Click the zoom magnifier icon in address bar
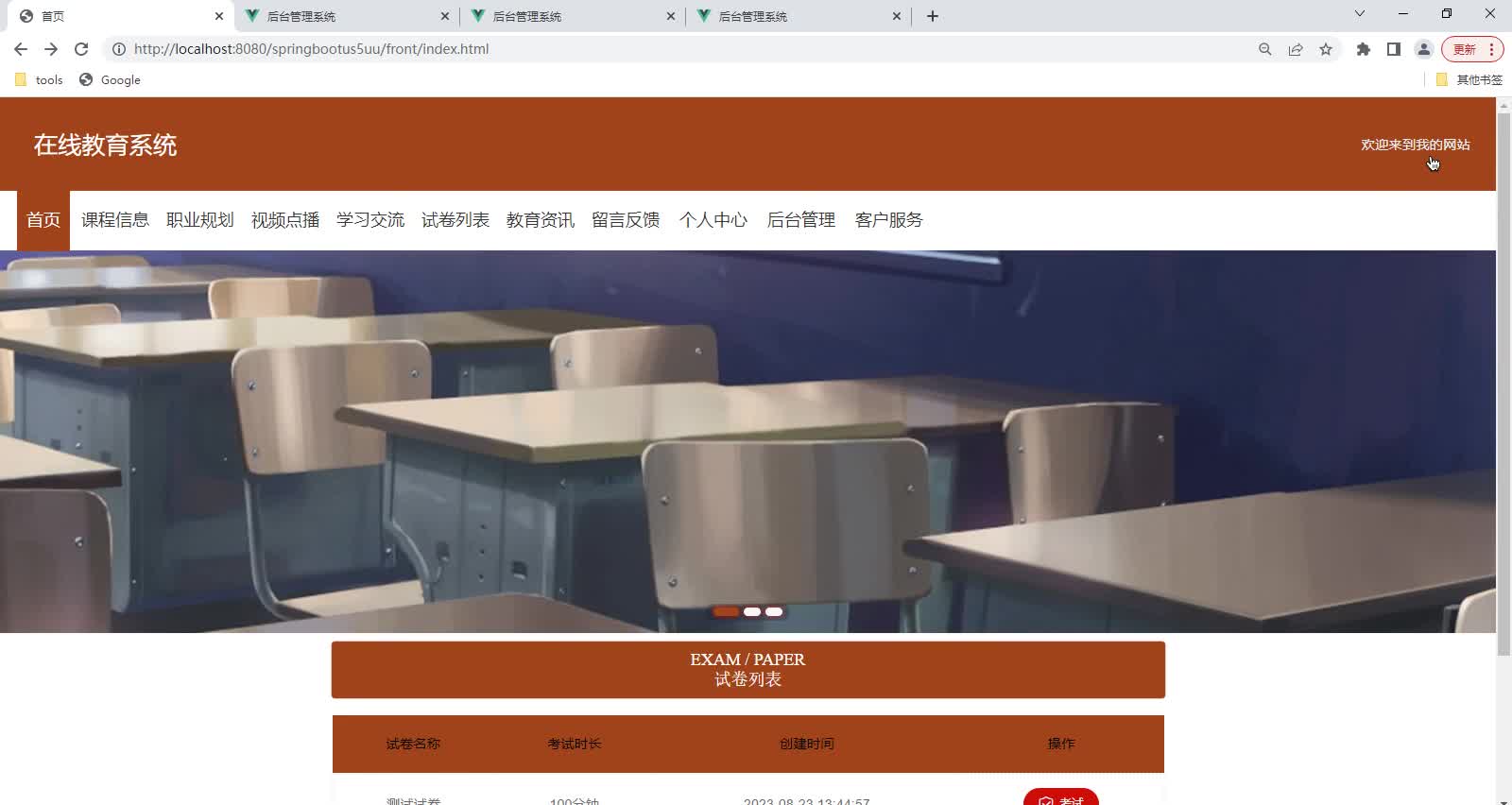Image resolution: width=1512 pixels, height=805 pixels. coord(1264,49)
